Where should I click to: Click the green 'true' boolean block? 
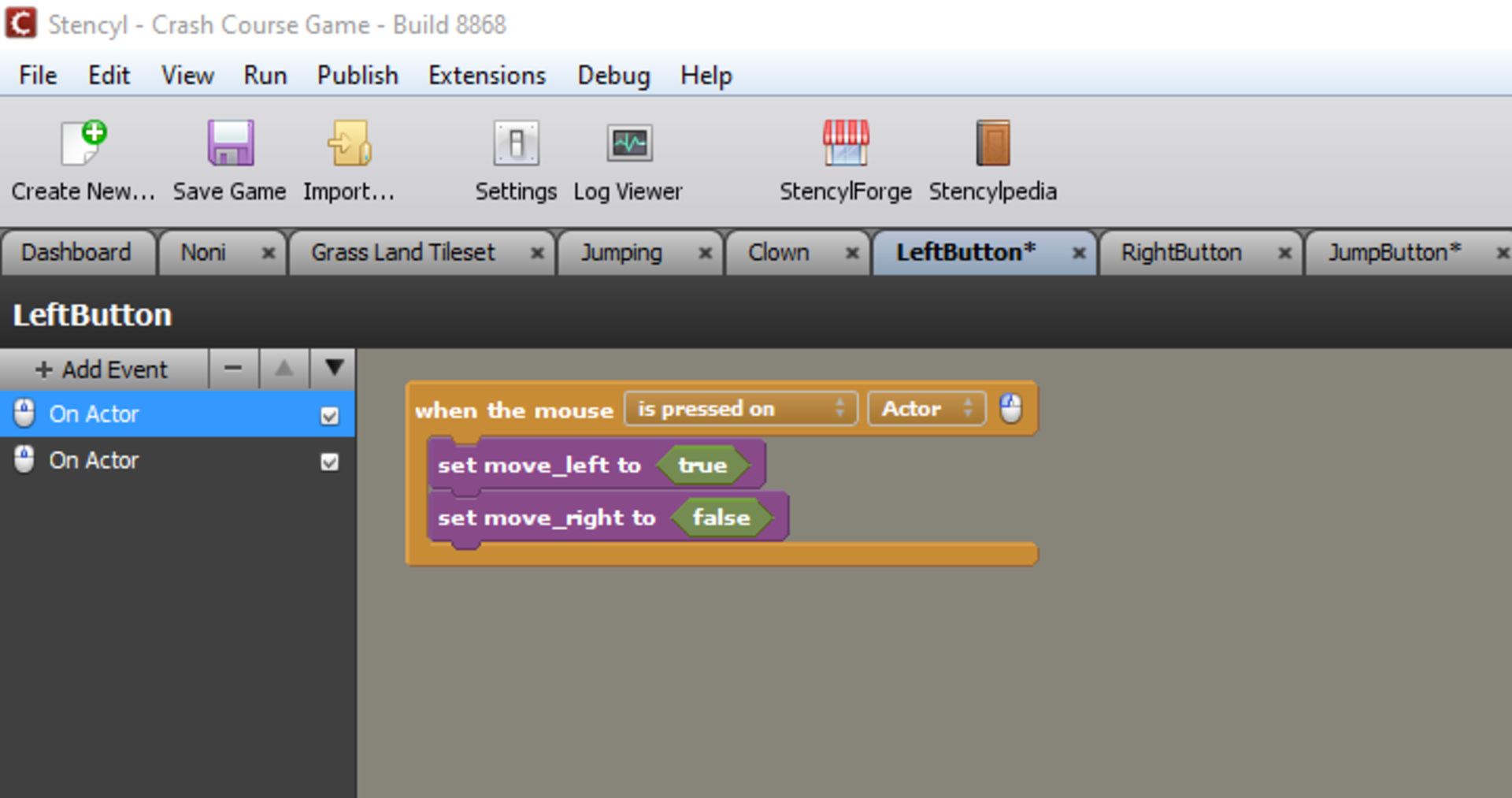click(x=702, y=466)
